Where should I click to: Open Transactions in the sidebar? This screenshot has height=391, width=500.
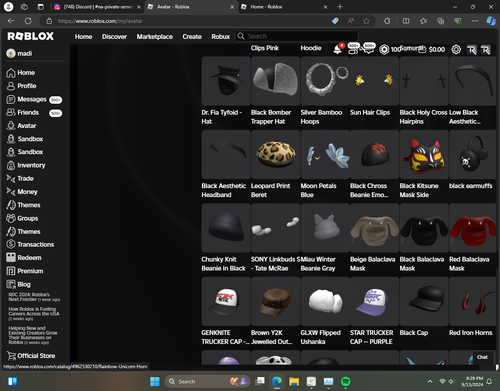click(x=30, y=244)
